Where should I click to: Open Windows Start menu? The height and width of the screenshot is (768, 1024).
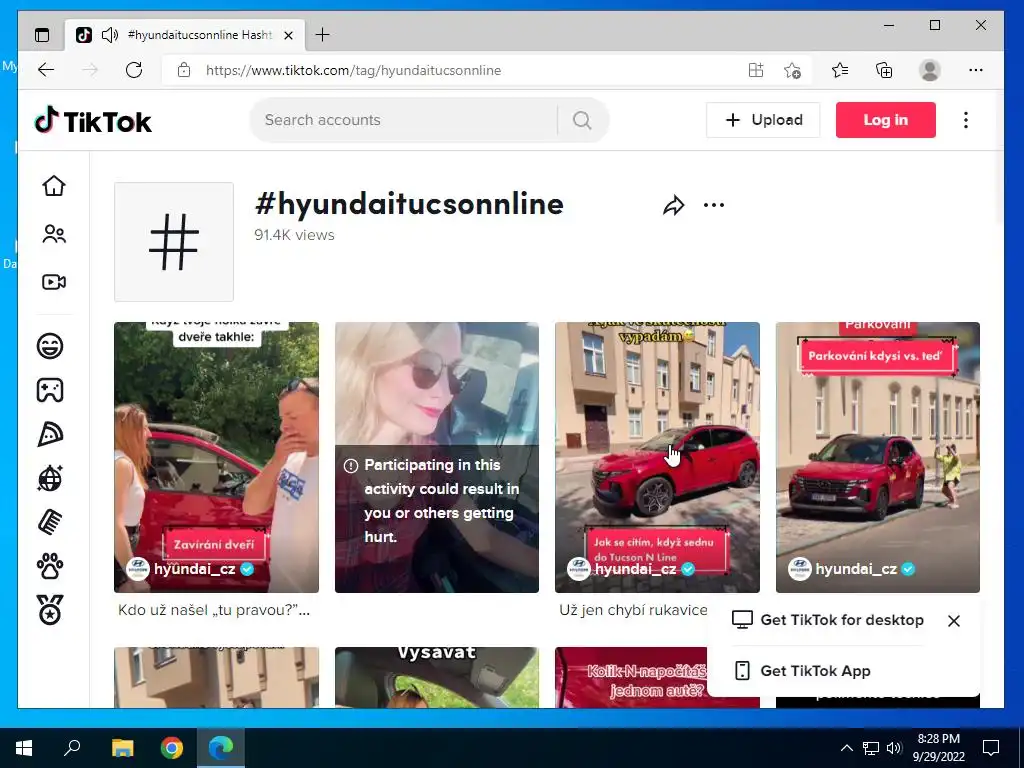(x=24, y=748)
